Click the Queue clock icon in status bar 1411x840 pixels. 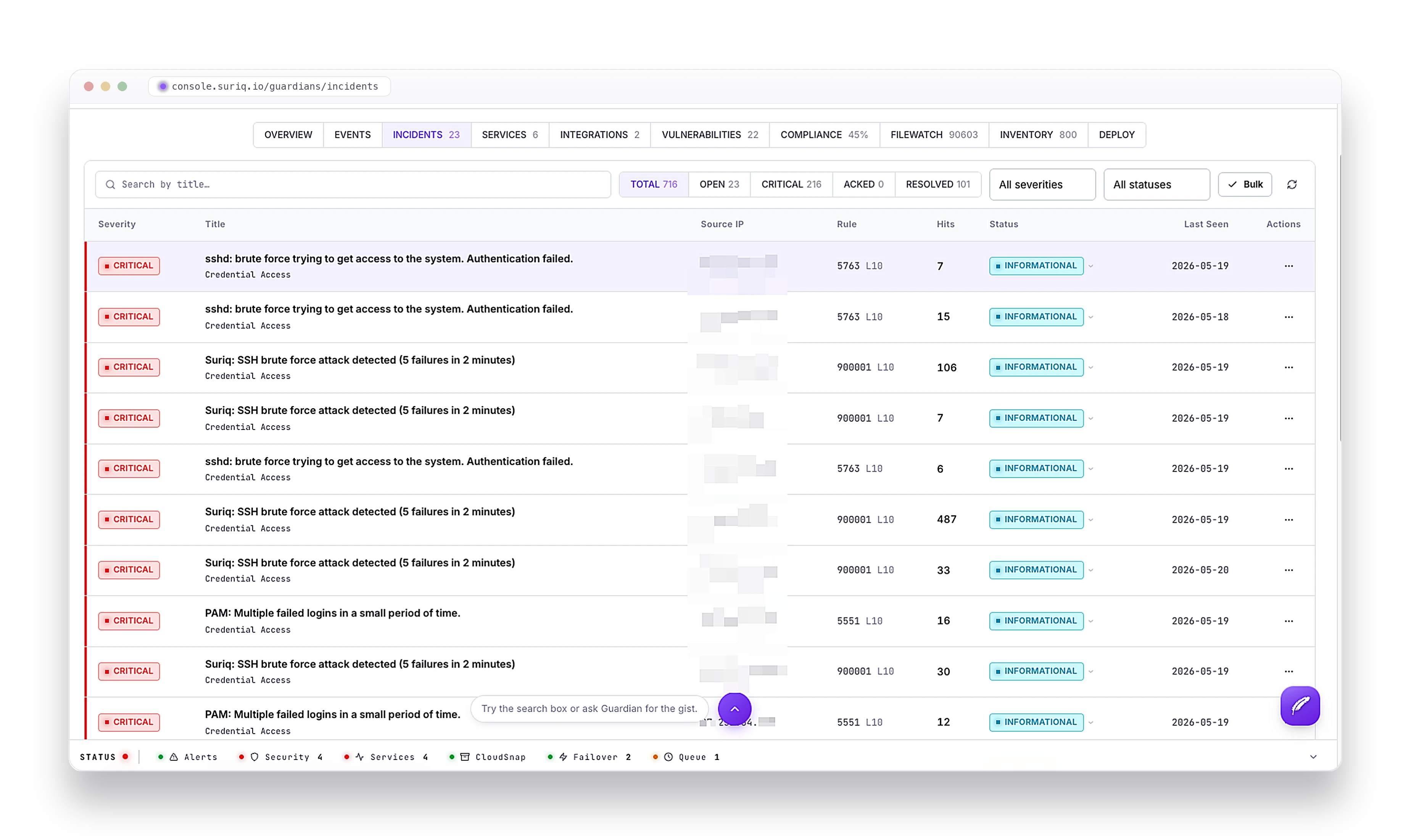[x=668, y=757]
